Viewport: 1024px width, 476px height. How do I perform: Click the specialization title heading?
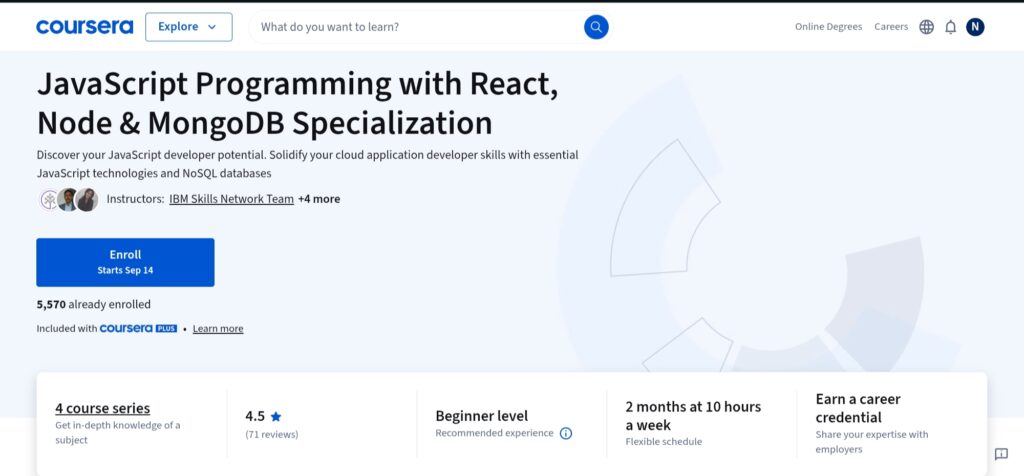[x=297, y=103]
